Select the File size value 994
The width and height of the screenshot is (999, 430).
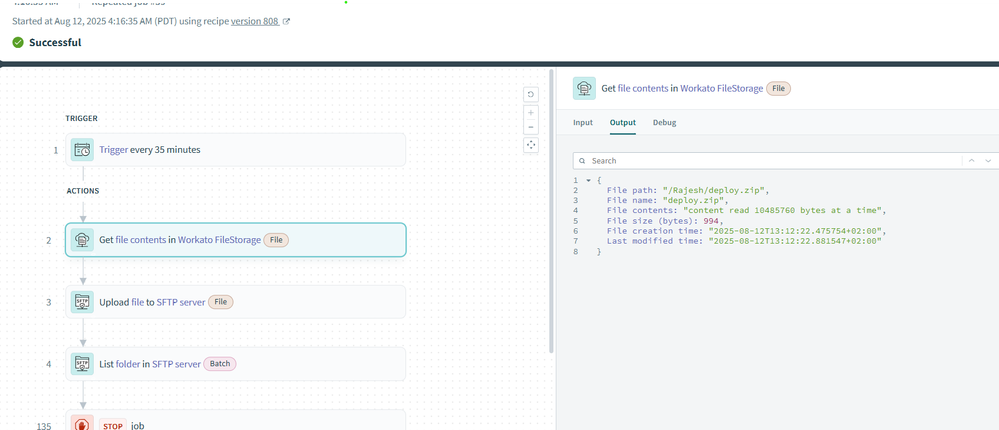pyautogui.click(x=710, y=221)
